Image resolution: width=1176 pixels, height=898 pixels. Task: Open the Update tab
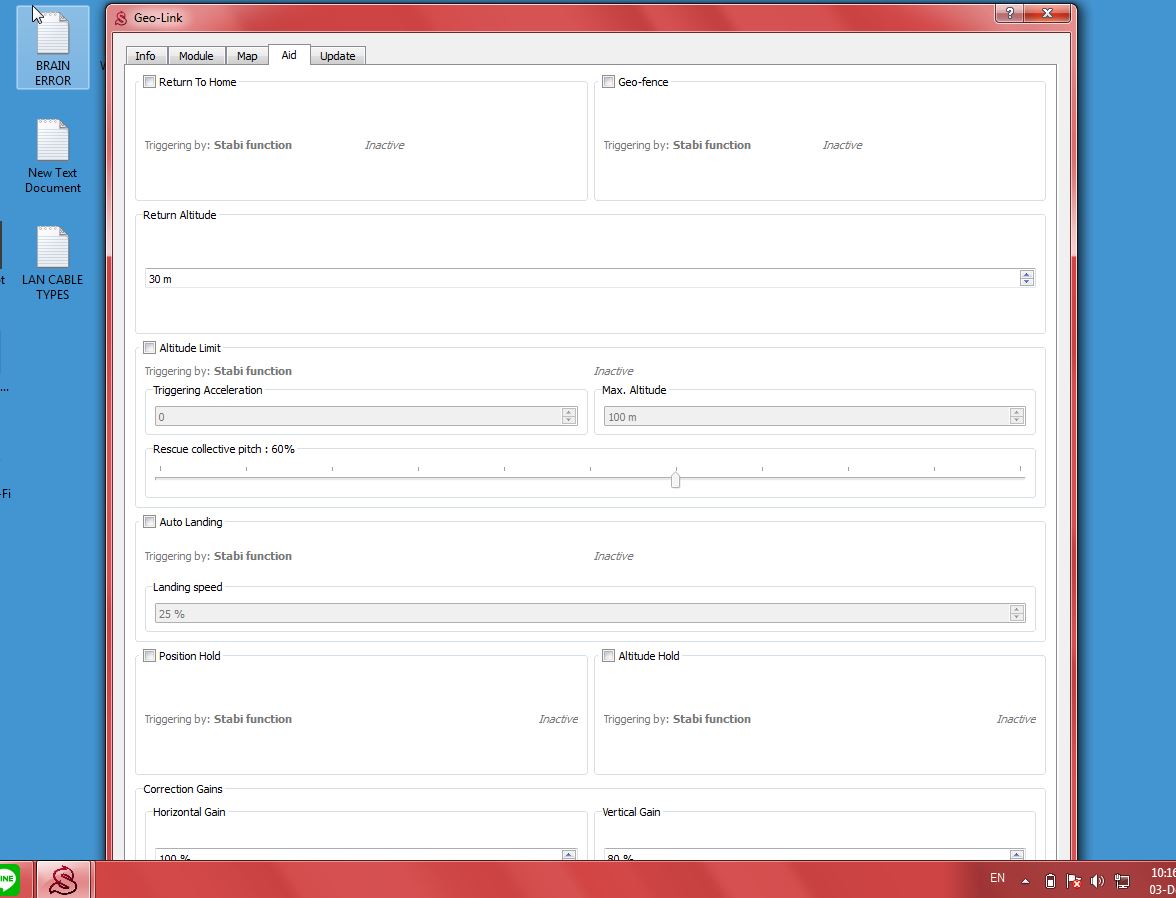(x=337, y=56)
